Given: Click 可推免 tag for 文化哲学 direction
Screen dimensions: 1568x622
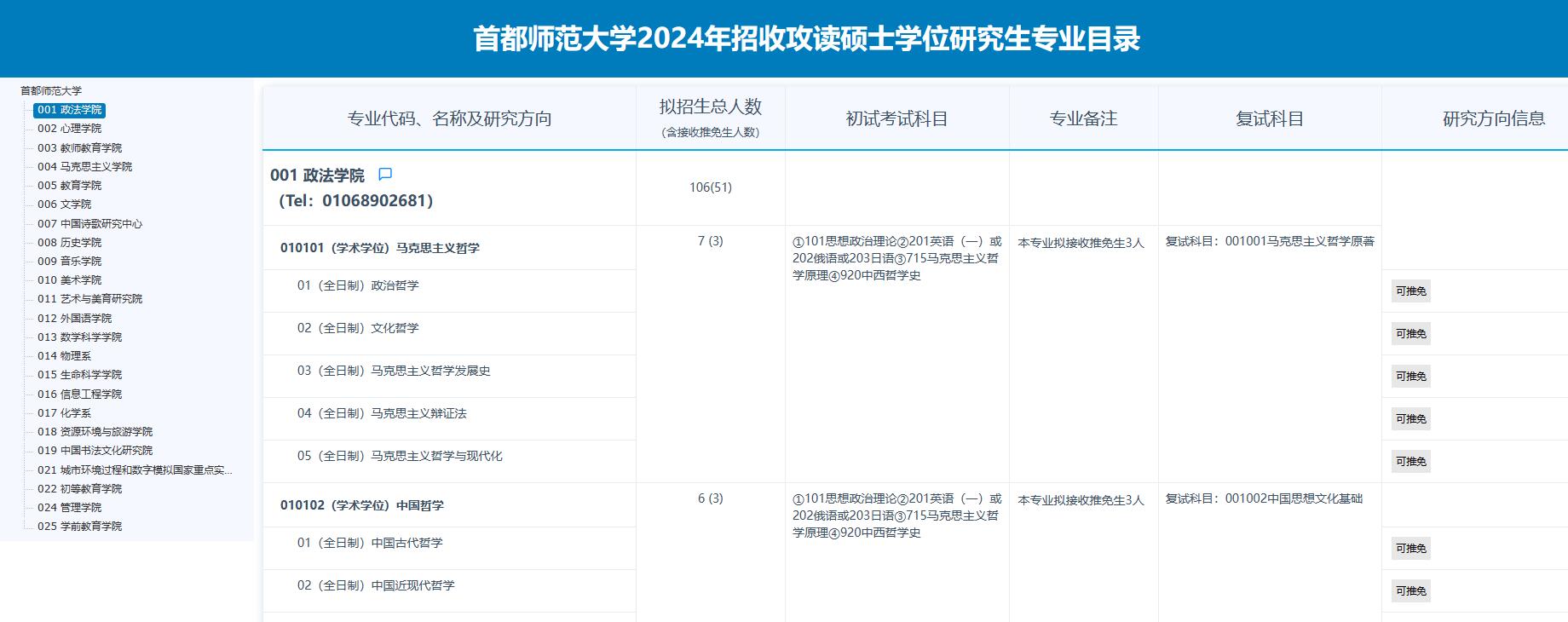Looking at the screenshot, I should point(1410,334).
